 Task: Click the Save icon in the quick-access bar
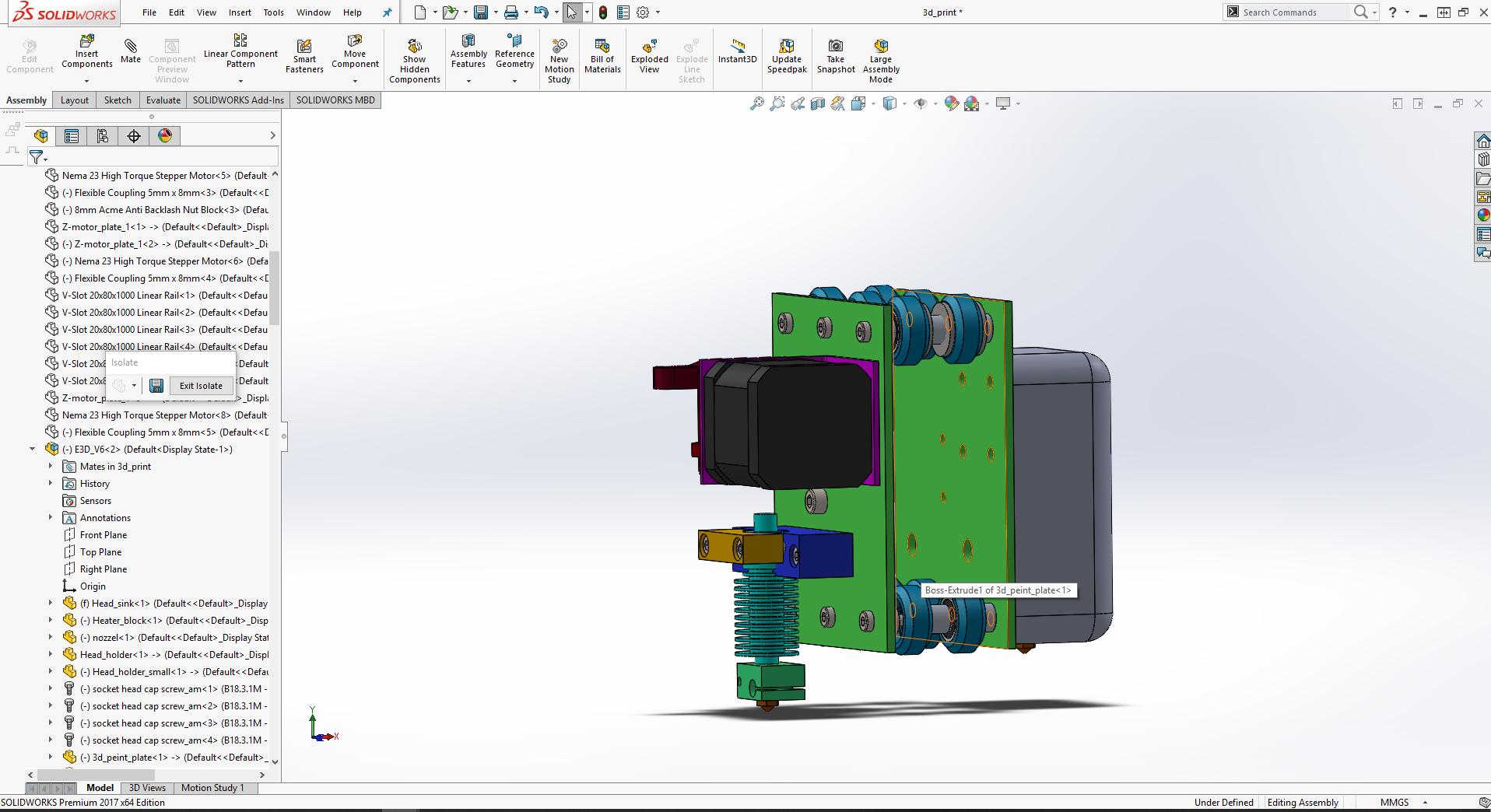point(481,12)
